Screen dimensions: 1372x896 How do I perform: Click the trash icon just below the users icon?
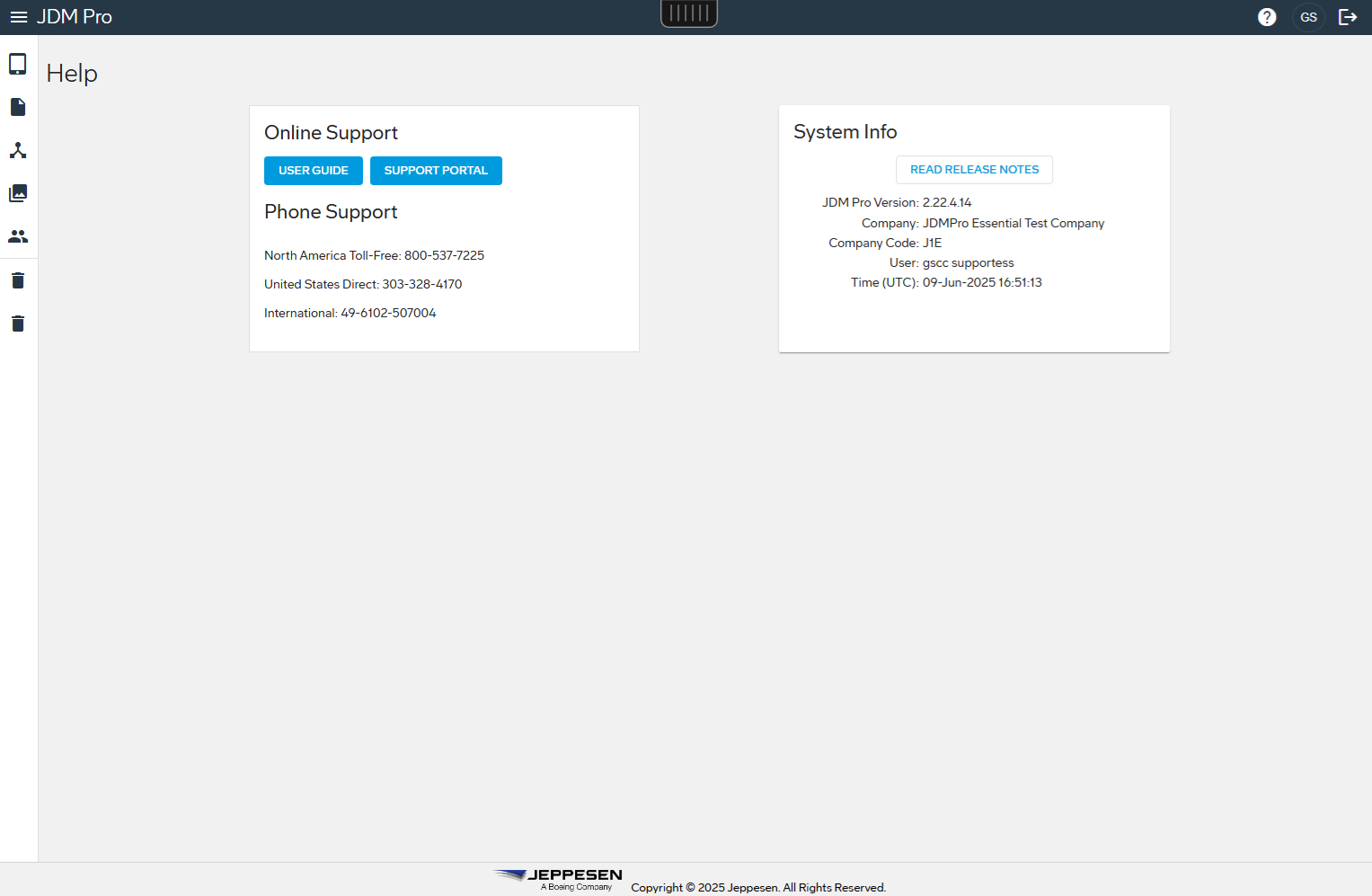tap(18, 280)
